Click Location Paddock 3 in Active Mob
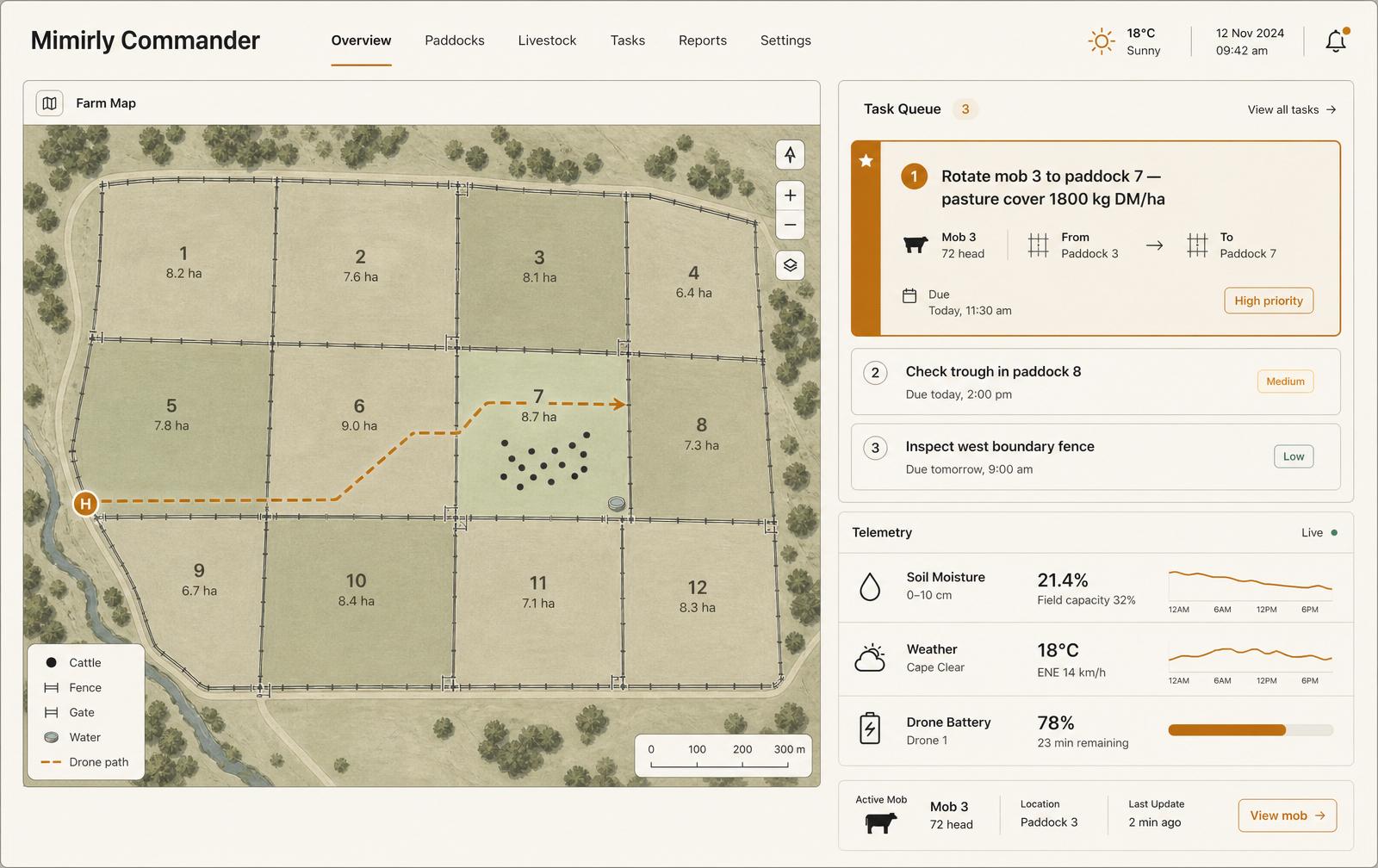This screenshot has width=1378, height=868. (1048, 814)
